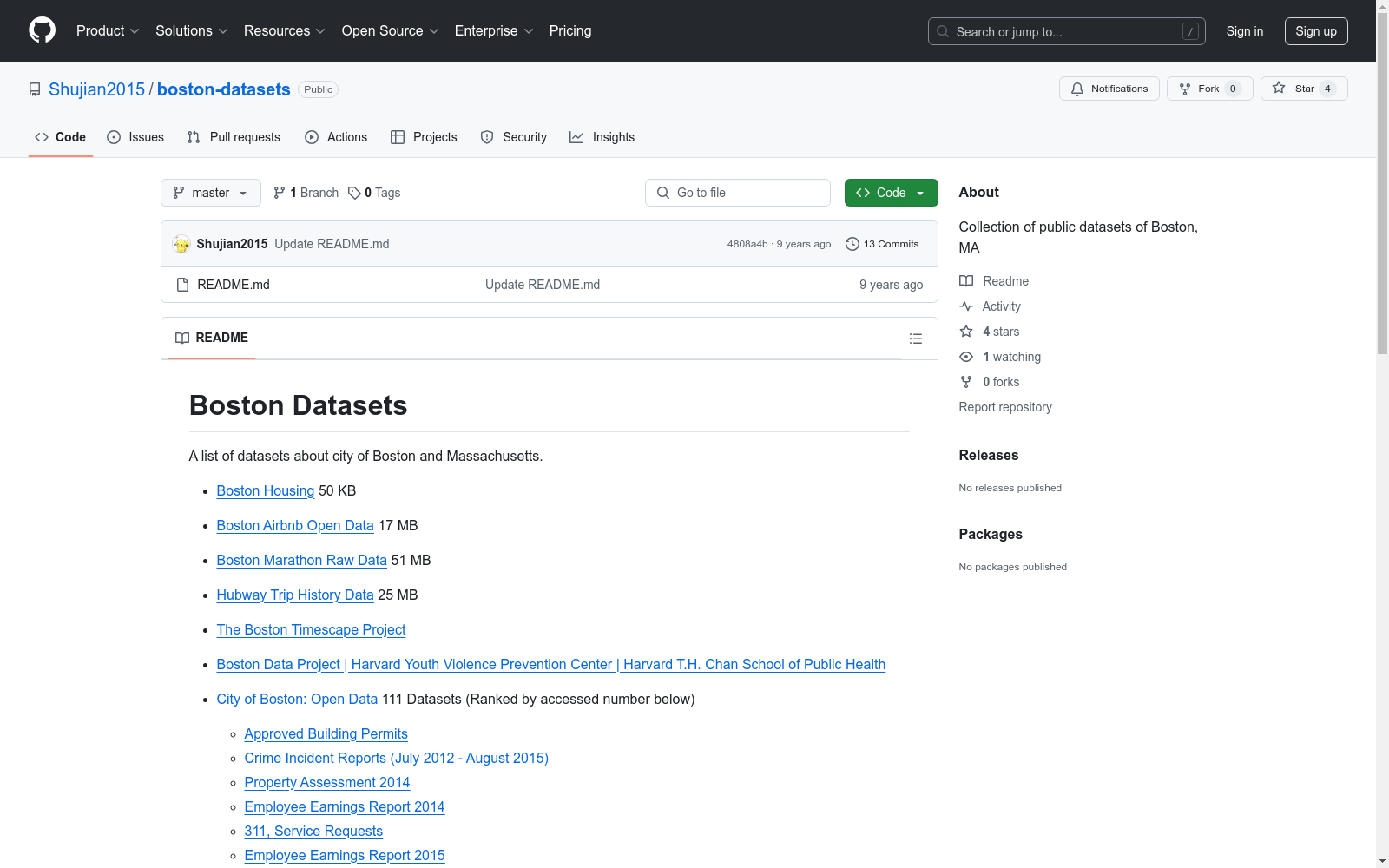Open Approved Building Permits link

click(x=326, y=733)
